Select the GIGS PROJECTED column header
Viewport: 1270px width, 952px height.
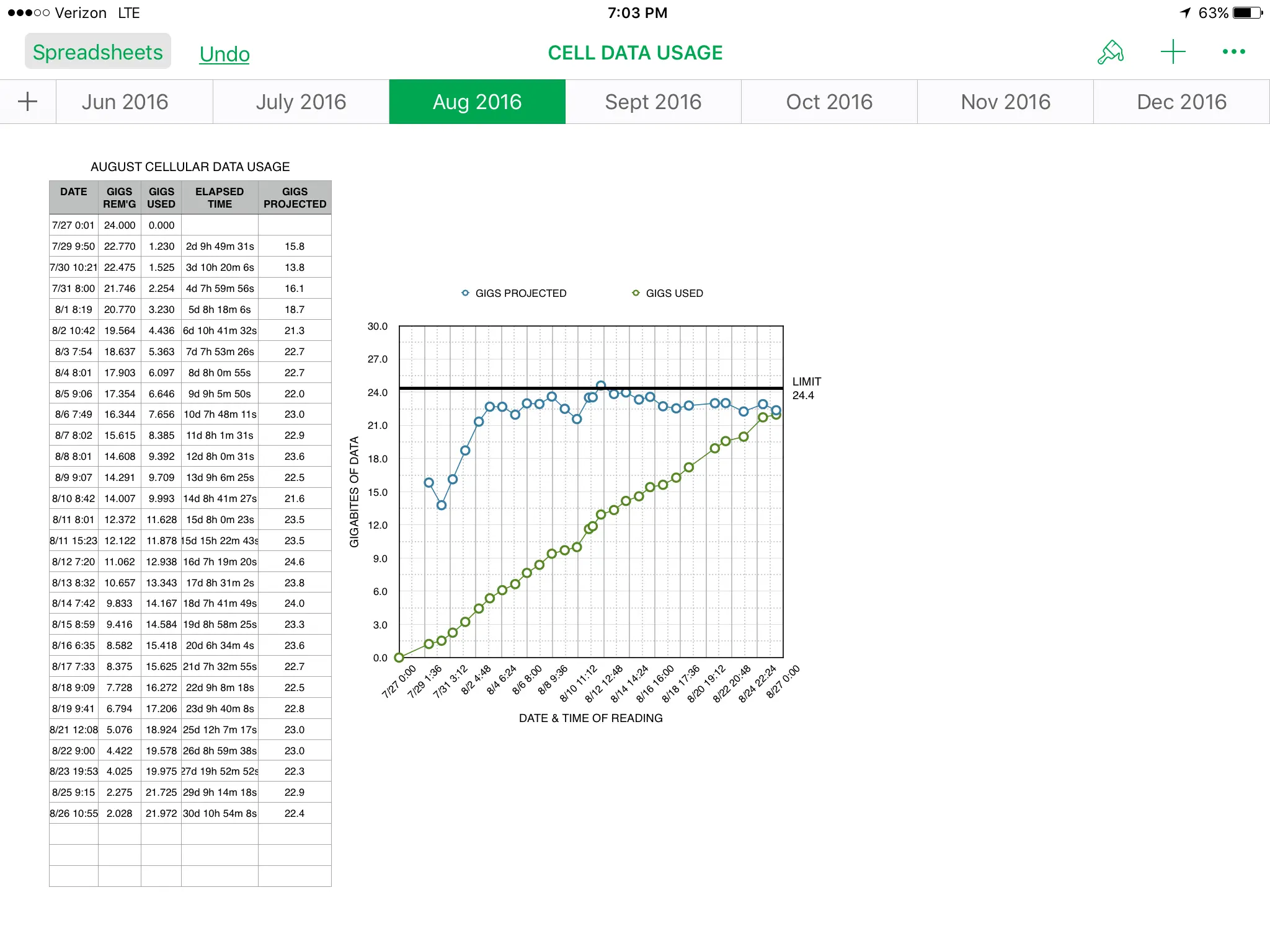[295, 198]
